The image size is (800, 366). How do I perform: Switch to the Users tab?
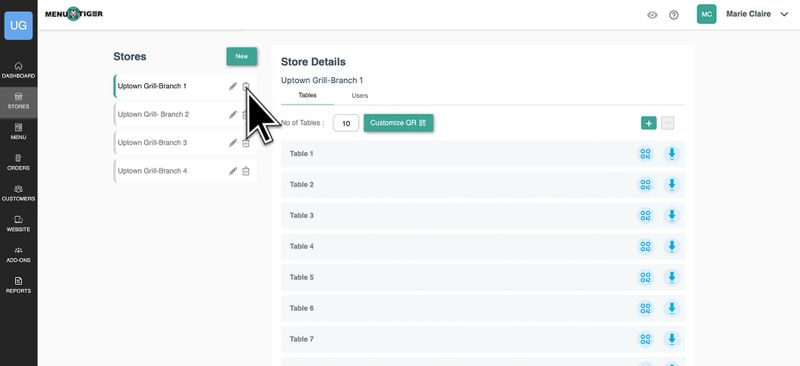[x=360, y=95]
